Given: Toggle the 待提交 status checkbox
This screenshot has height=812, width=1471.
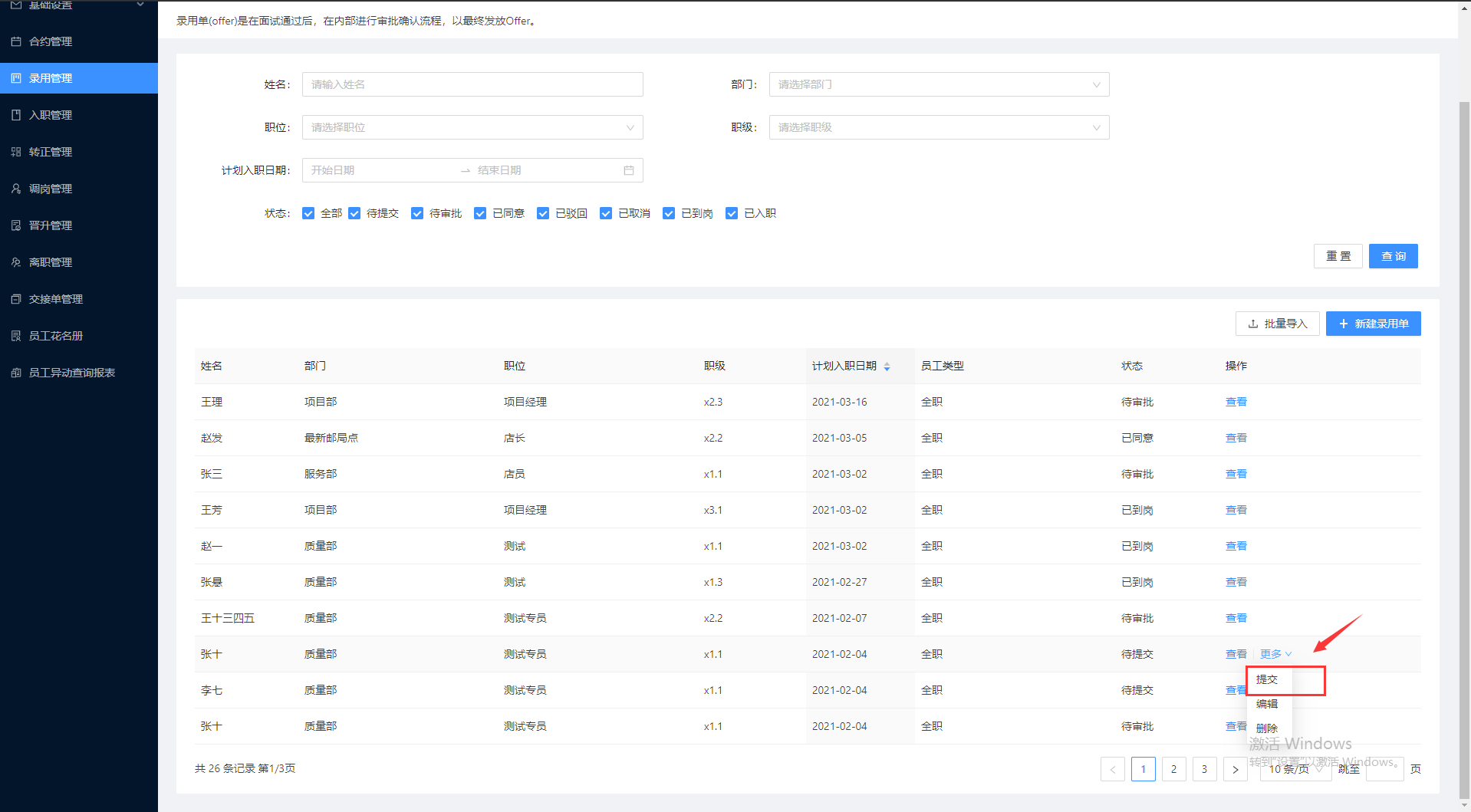Looking at the screenshot, I should click(354, 213).
